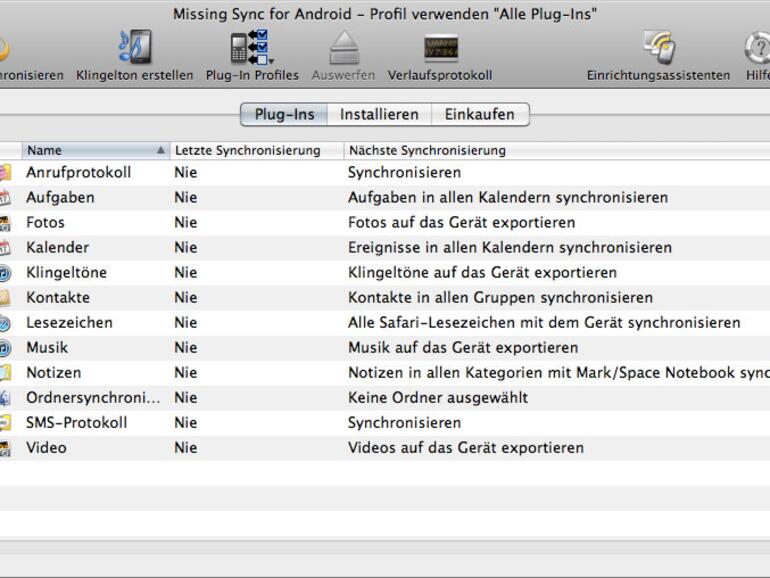Open the Plug-In Profiles toolbar icon
770x578 pixels.
(252, 47)
